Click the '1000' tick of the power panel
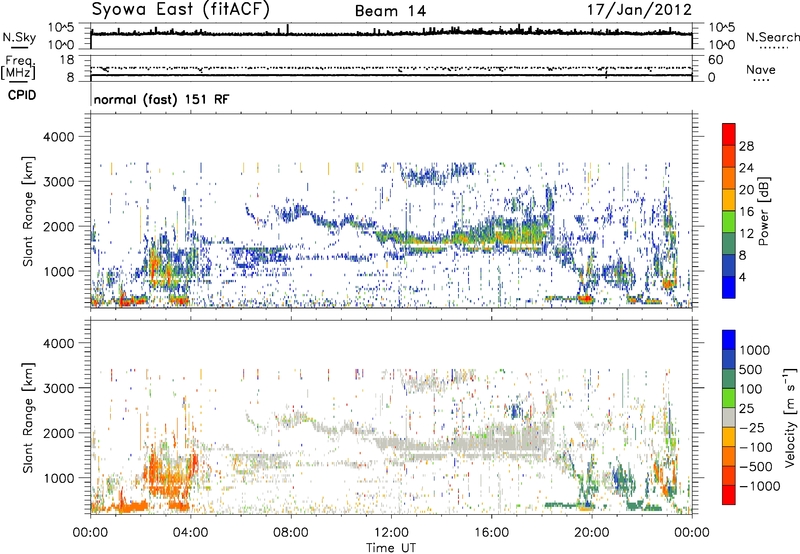This screenshot has width=800, height=554. pyautogui.click(x=59, y=271)
